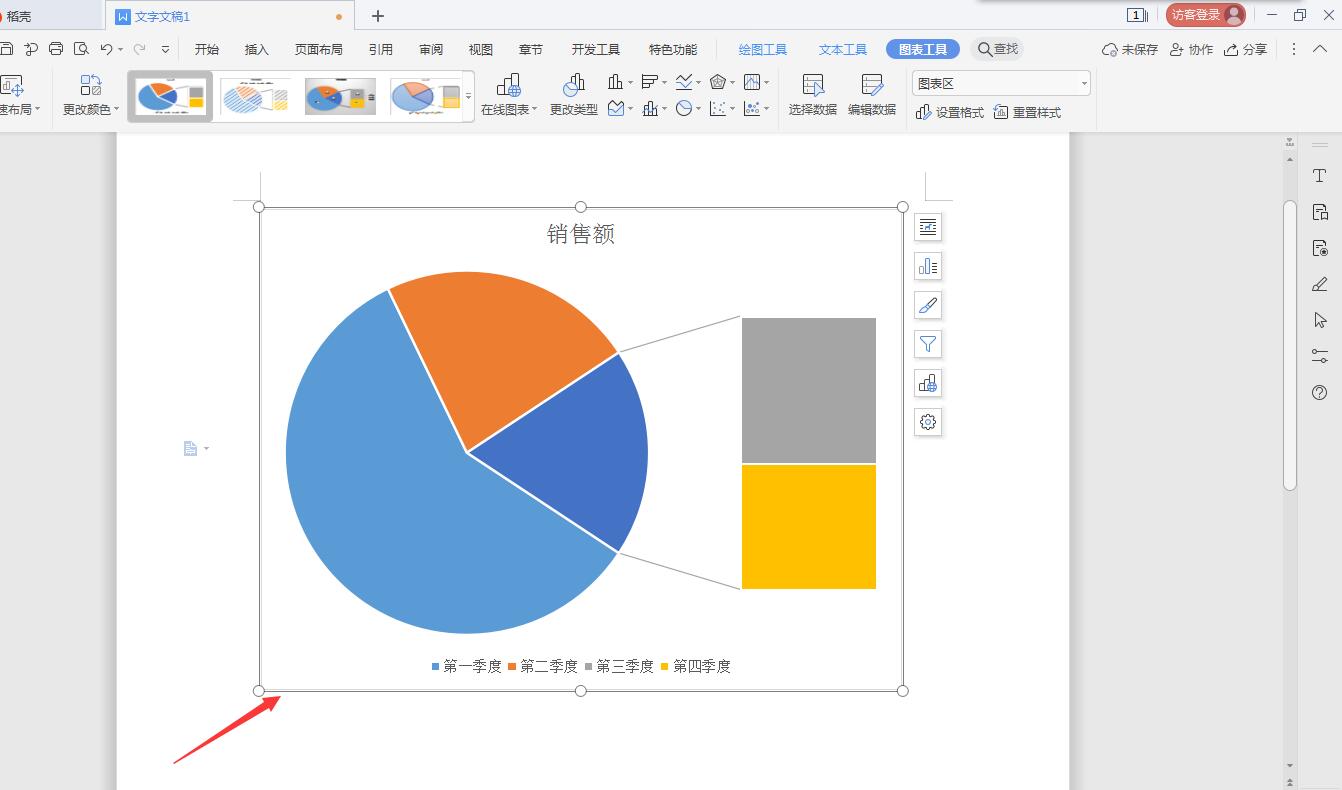Select the column chart type icon

[x=615, y=82]
